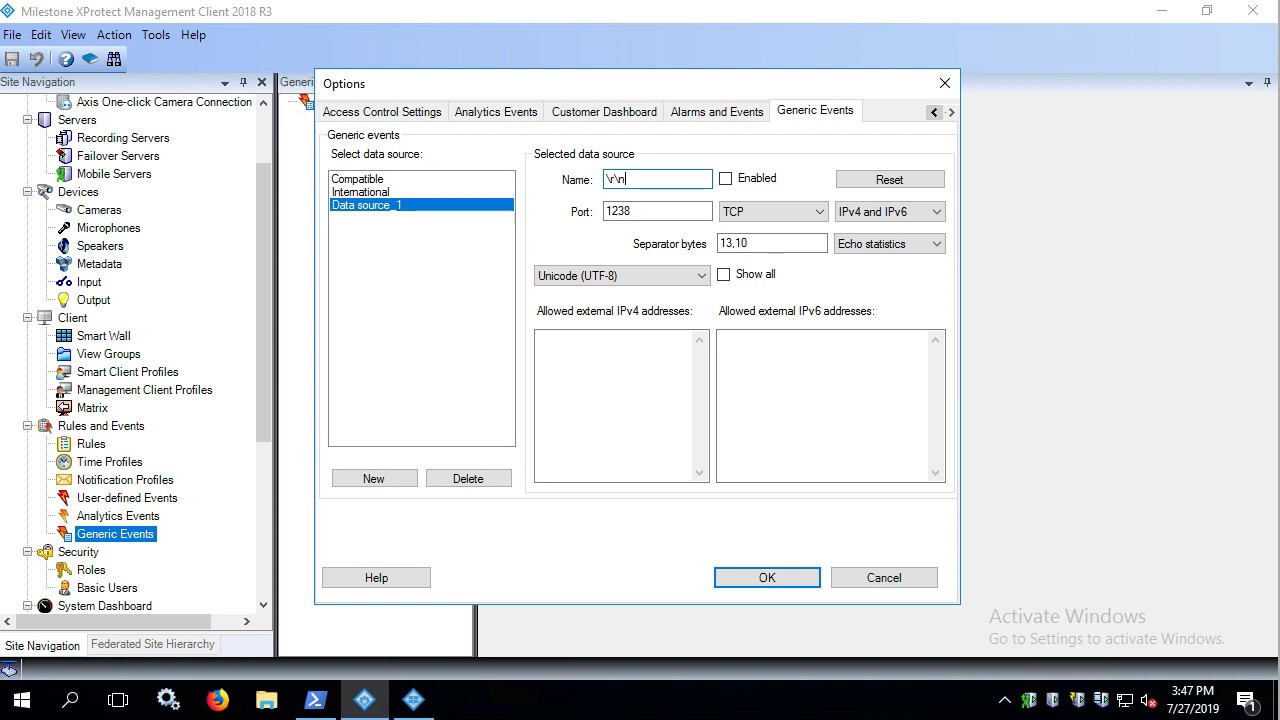Select Mobile Servers in navigation tree

point(114,174)
